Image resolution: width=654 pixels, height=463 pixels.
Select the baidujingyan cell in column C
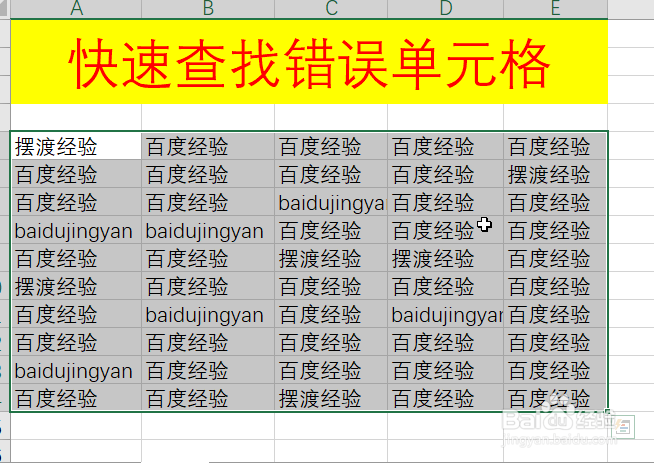click(331, 202)
